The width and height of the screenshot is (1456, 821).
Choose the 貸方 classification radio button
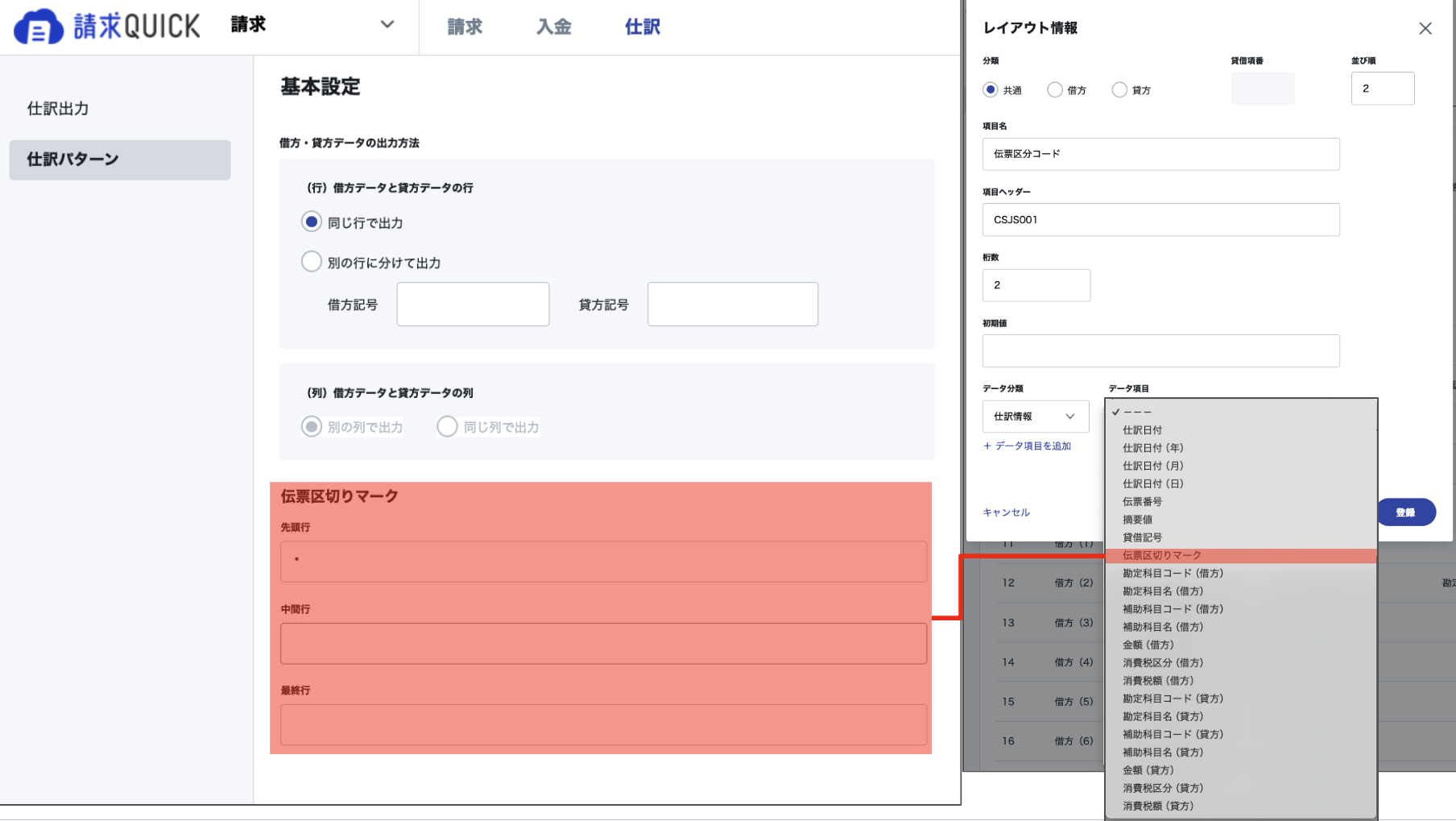1119,89
